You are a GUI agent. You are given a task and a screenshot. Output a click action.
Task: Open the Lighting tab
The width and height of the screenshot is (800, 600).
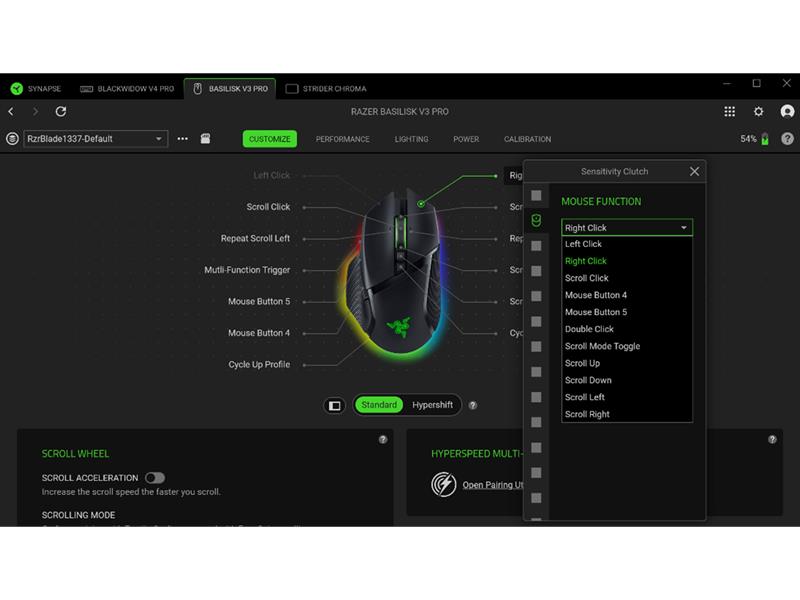pyautogui.click(x=411, y=139)
